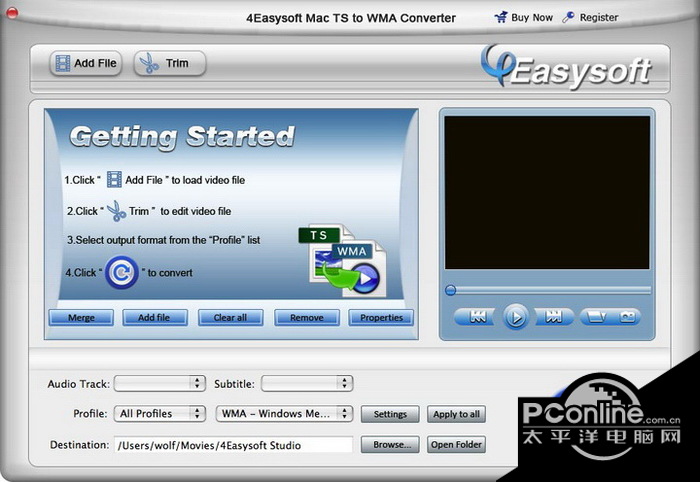700x482 pixels.
Task: Click the Merge button
Action: [81, 318]
